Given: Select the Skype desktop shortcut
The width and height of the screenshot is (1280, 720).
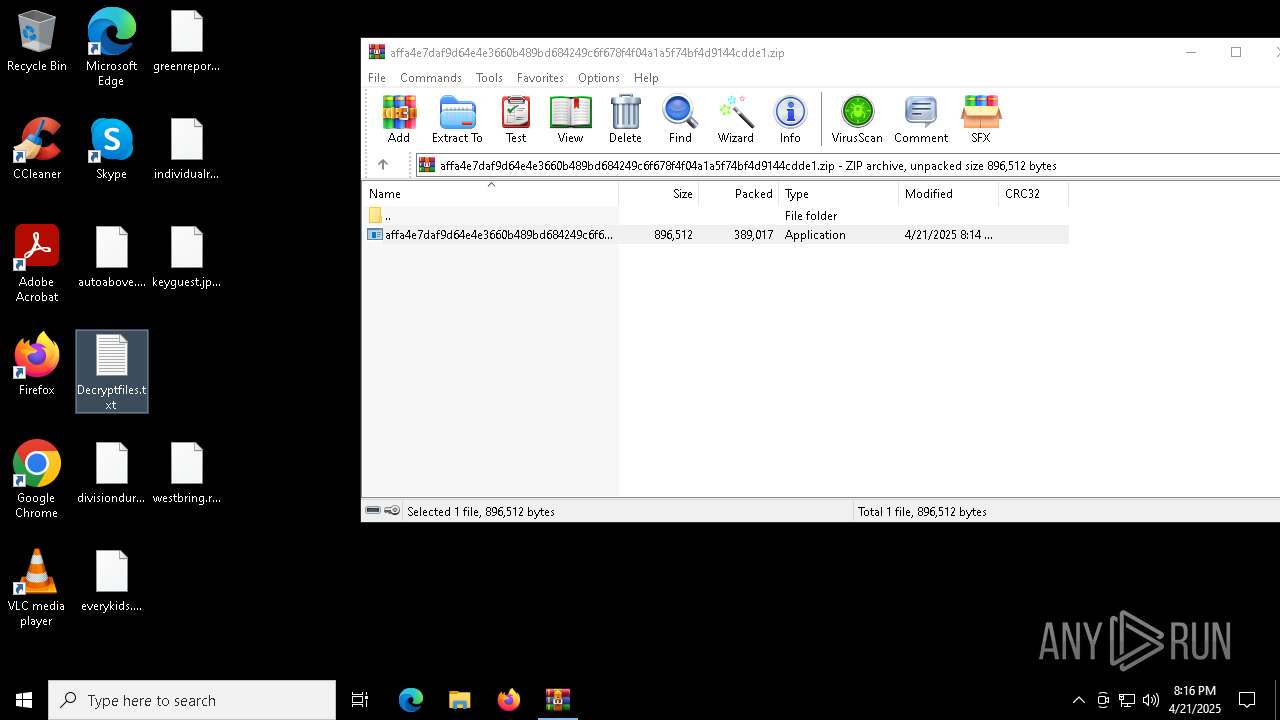Looking at the screenshot, I should click(x=111, y=149).
